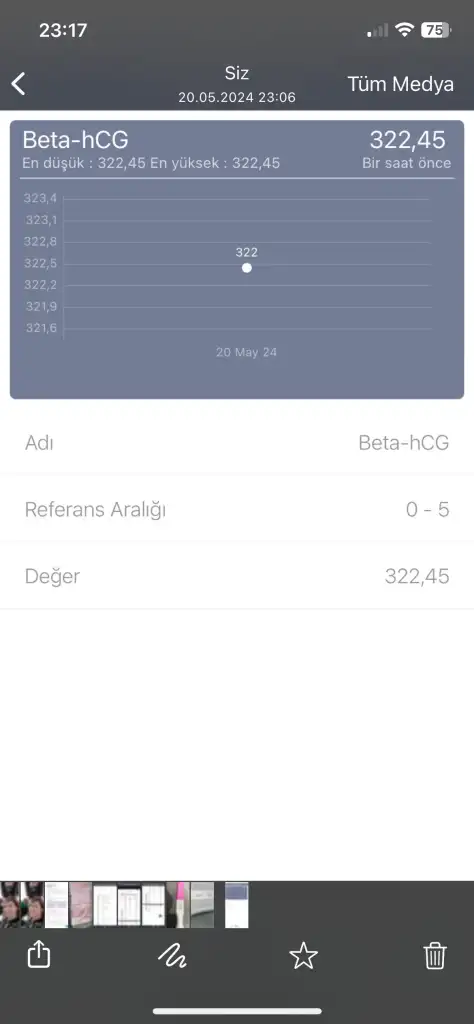The width and height of the screenshot is (474, 1024).
Task: Tap the share icon
Action: click(x=39, y=956)
